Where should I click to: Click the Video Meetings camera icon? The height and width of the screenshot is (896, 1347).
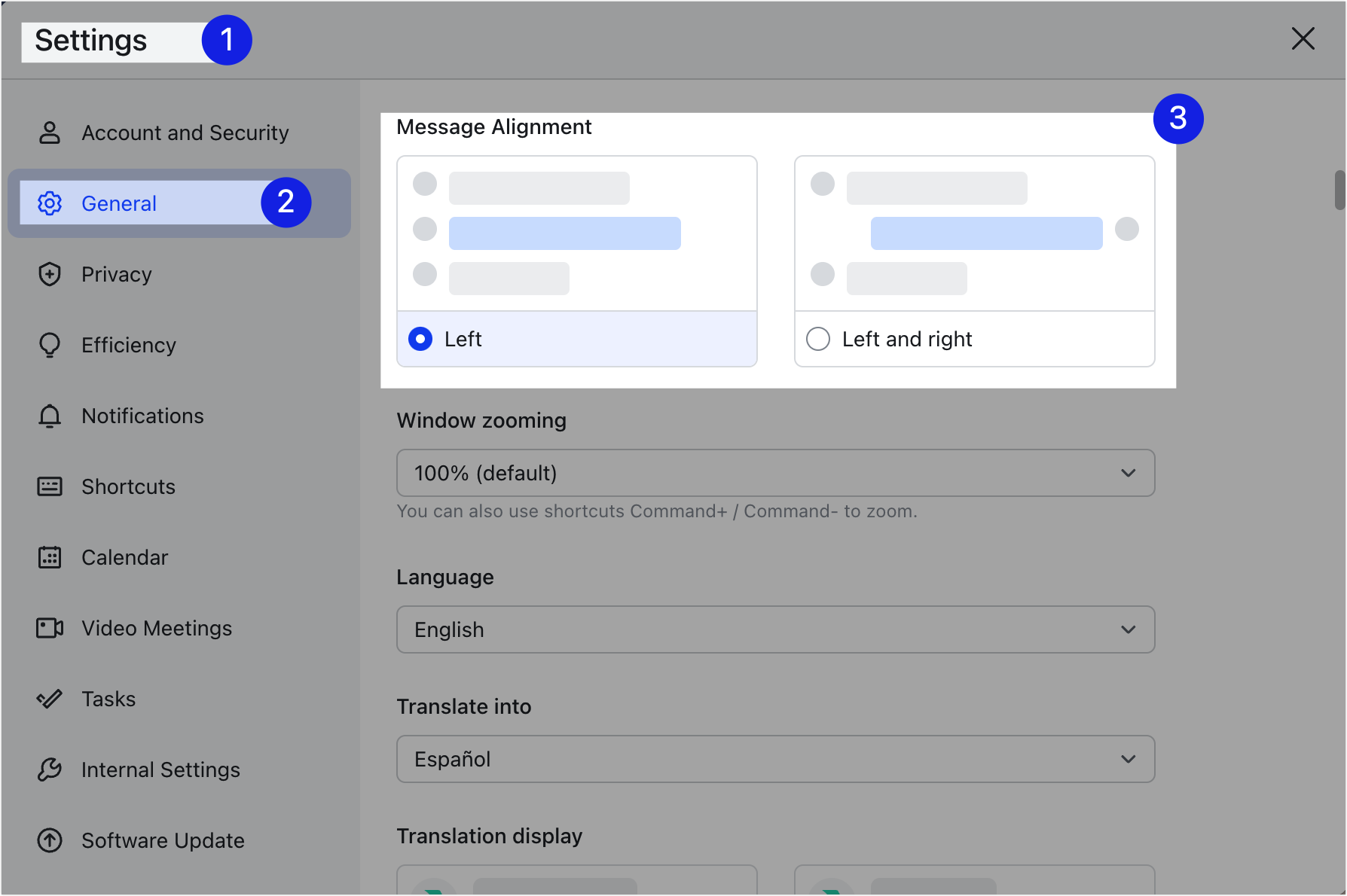(49, 628)
